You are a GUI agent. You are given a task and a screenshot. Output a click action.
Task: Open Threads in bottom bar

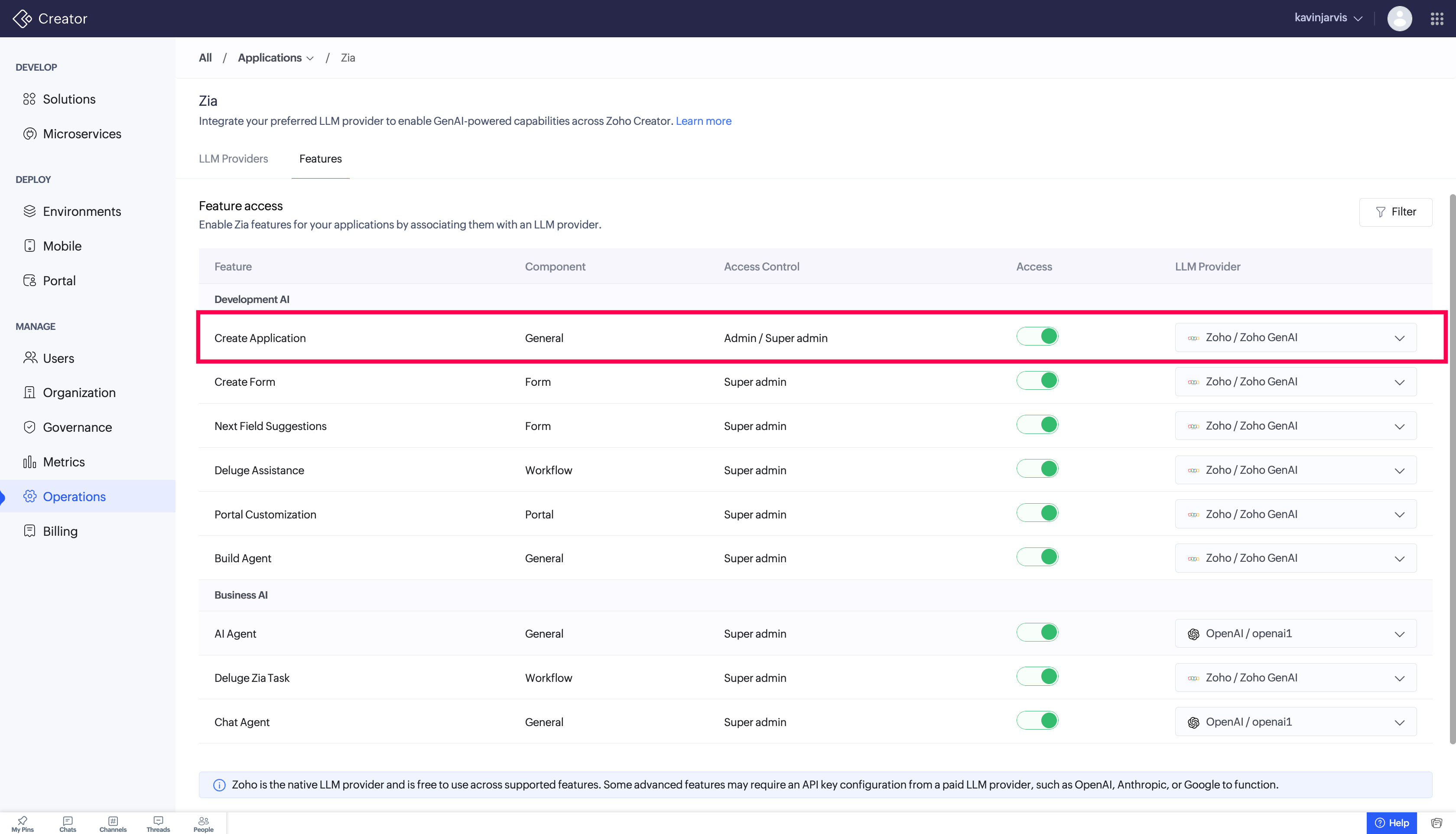pyautogui.click(x=158, y=824)
